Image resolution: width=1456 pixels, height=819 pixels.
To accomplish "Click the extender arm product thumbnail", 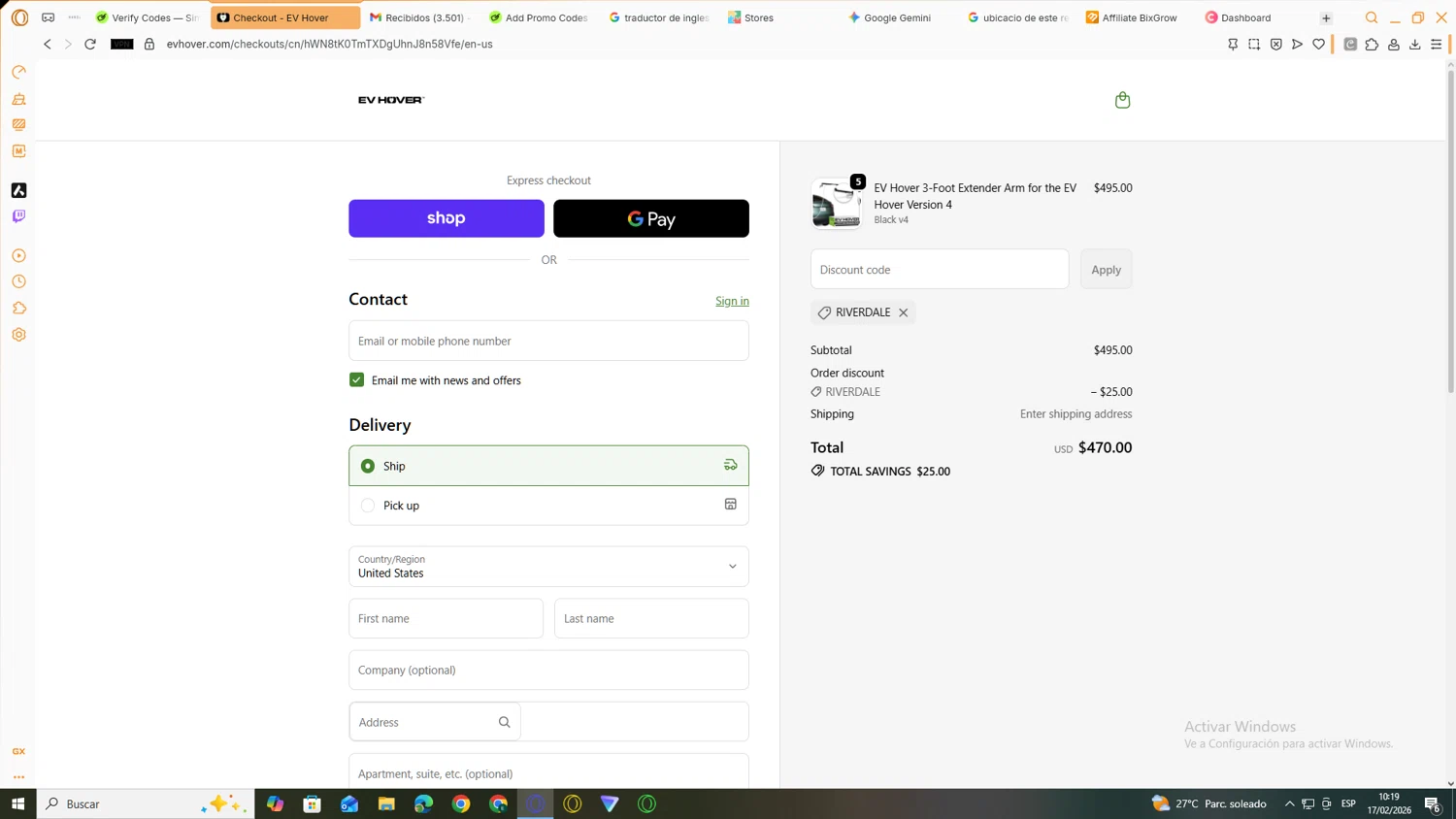I will pyautogui.click(x=836, y=204).
